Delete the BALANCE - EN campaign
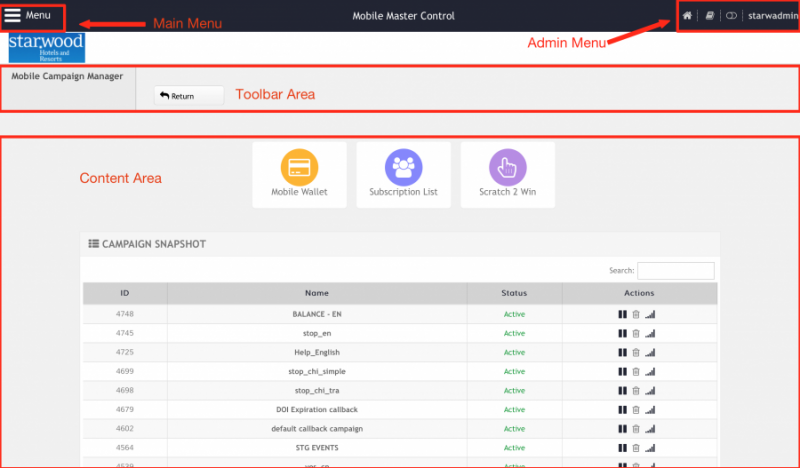 [636, 314]
